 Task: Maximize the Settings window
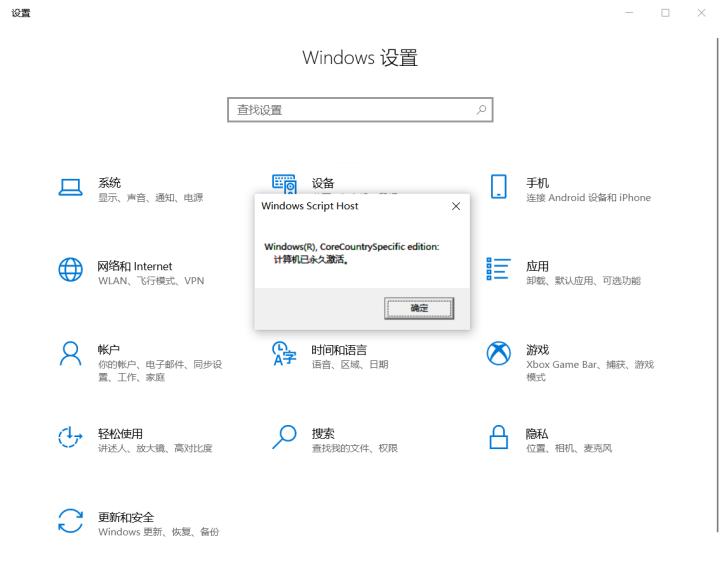[665, 12]
